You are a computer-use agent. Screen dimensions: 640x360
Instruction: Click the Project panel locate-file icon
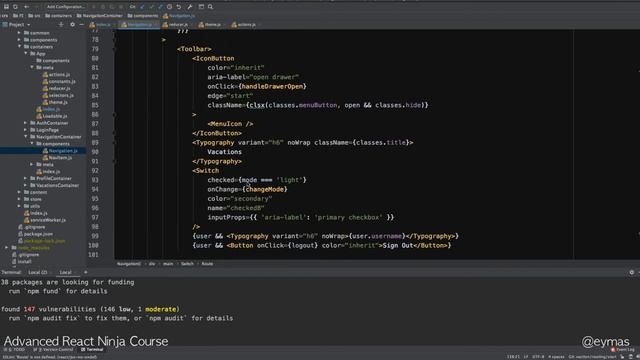[x=61, y=24]
